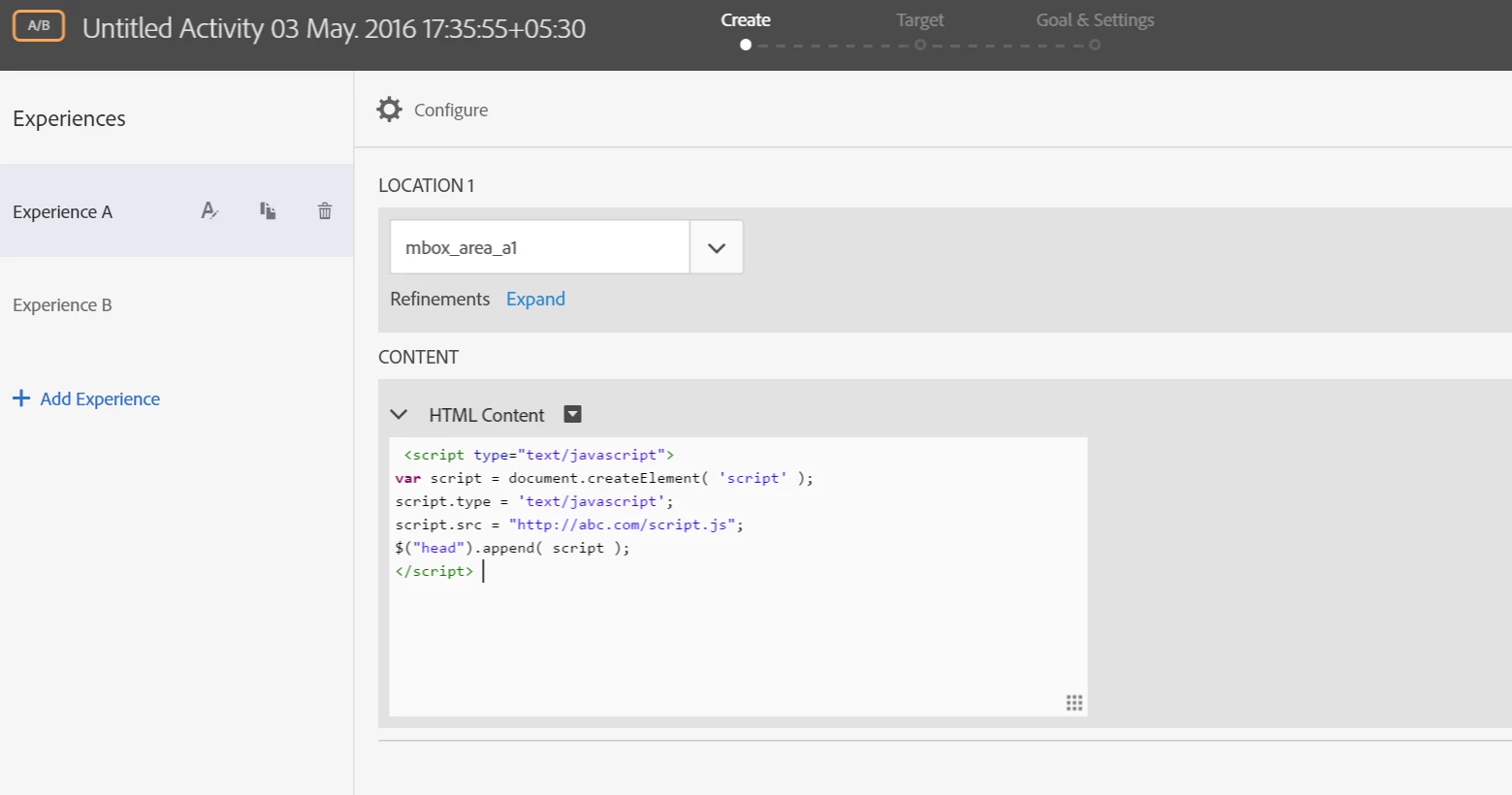Image resolution: width=1512 pixels, height=795 pixels.
Task: Delete Experience A with the trash icon
Action: click(x=325, y=210)
